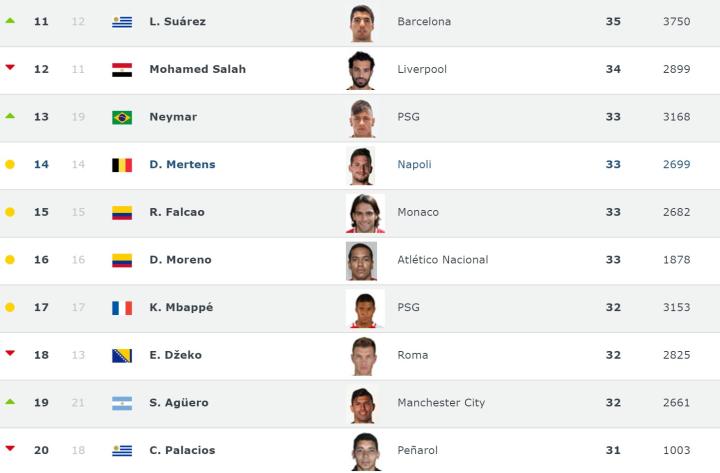Open K. Mbappé's profile link
This screenshot has height=473, width=720.
coord(181,308)
